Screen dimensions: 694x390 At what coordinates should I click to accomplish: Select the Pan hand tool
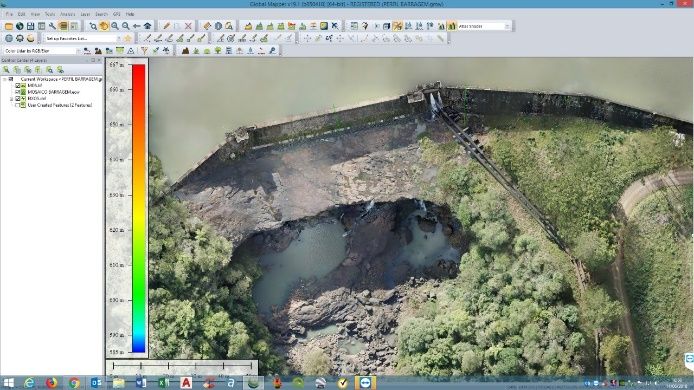104,27
